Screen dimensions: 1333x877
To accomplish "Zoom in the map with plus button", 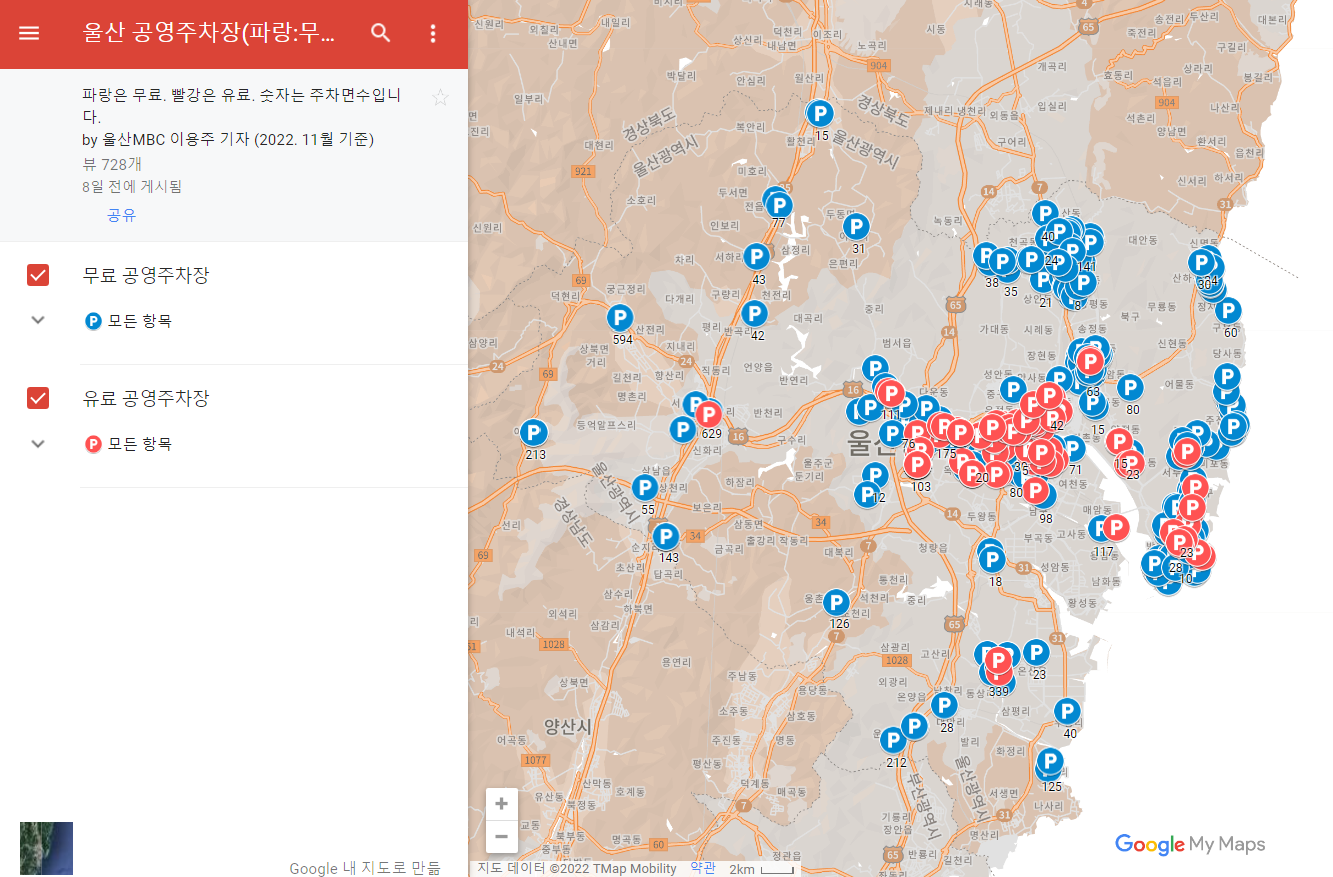I will 502,804.
